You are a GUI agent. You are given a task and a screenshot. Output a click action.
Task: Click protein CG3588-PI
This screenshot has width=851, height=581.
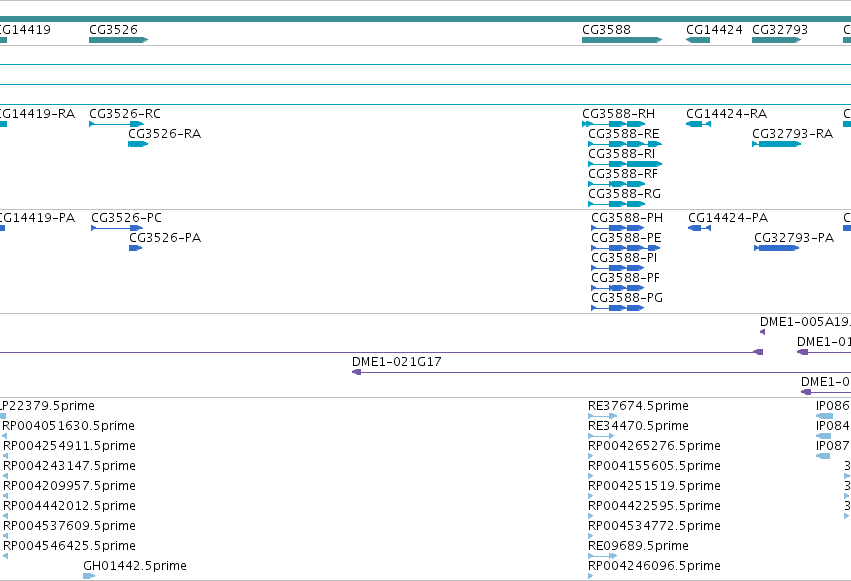pyautogui.click(x=618, y=268)
